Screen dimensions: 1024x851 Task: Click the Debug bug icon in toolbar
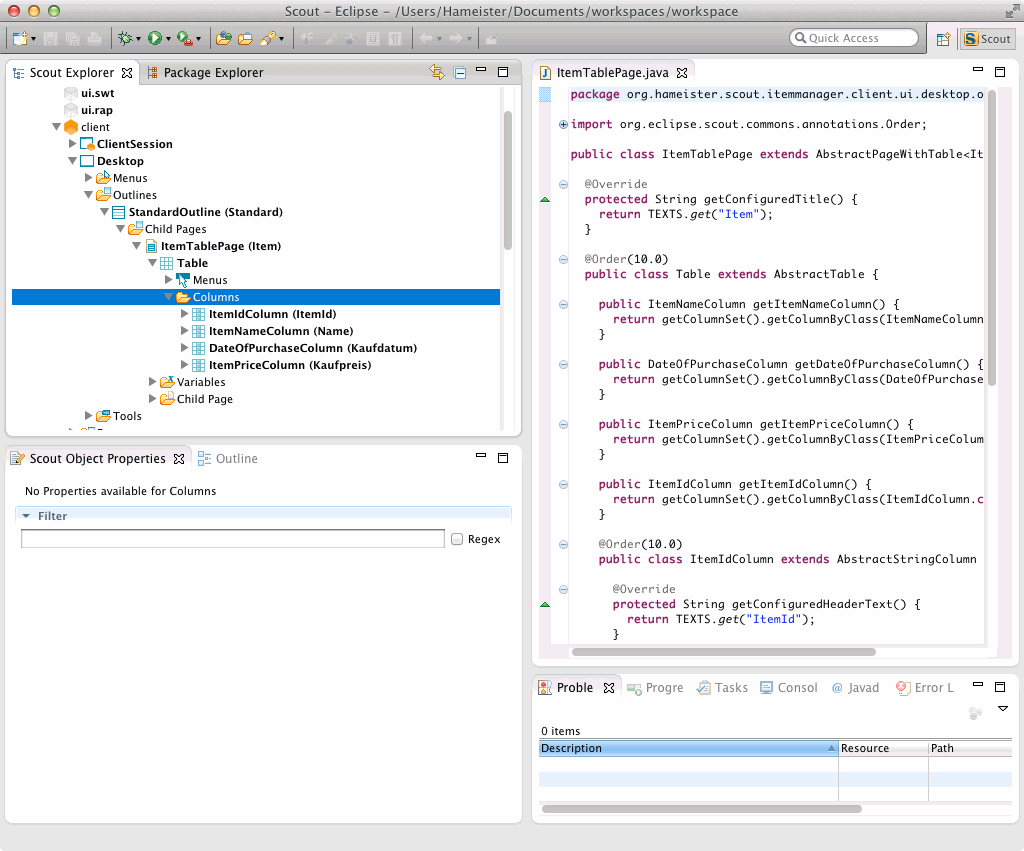tap(125, 39)
